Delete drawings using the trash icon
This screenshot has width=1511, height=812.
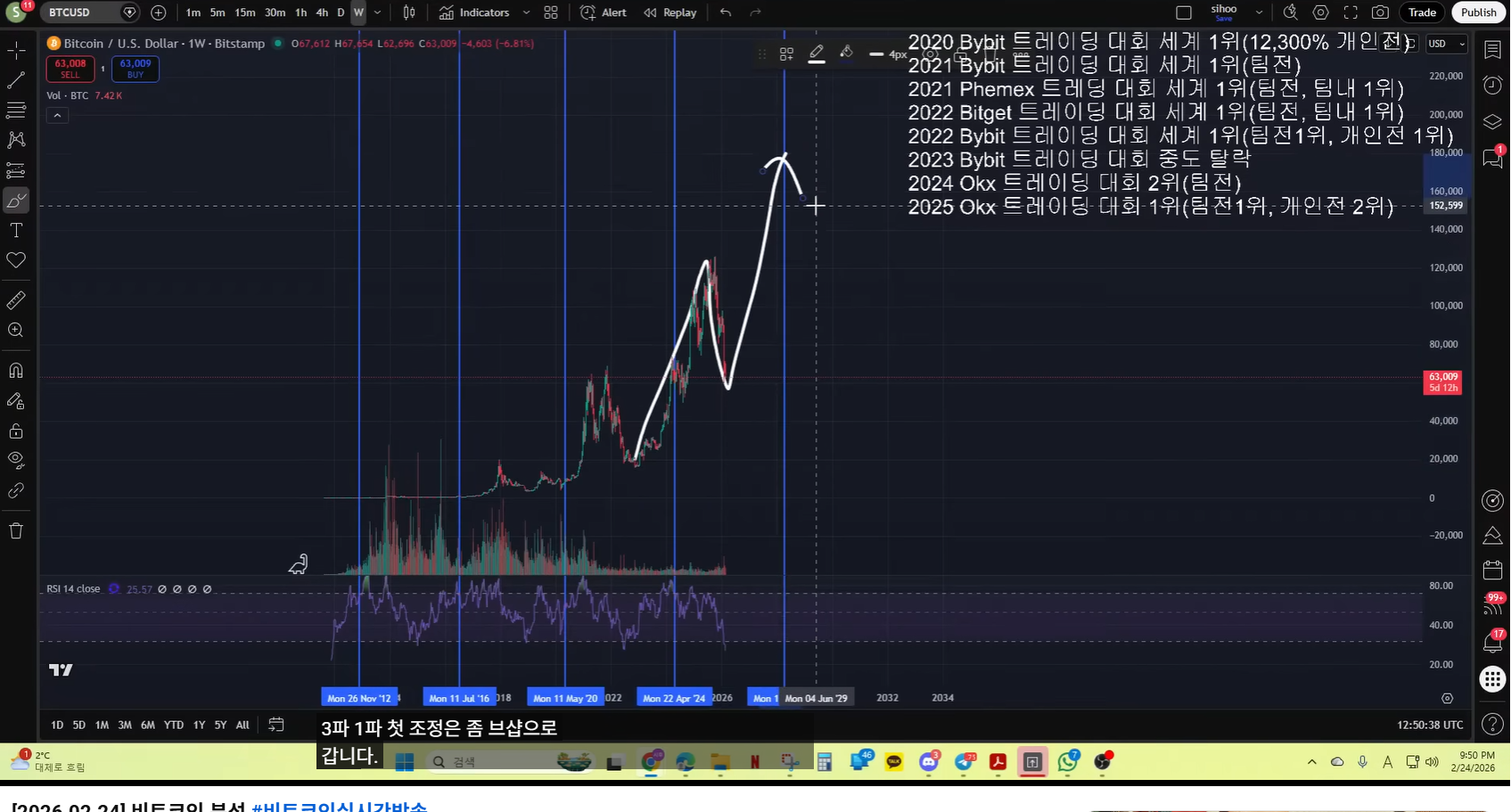coord(16,531)
